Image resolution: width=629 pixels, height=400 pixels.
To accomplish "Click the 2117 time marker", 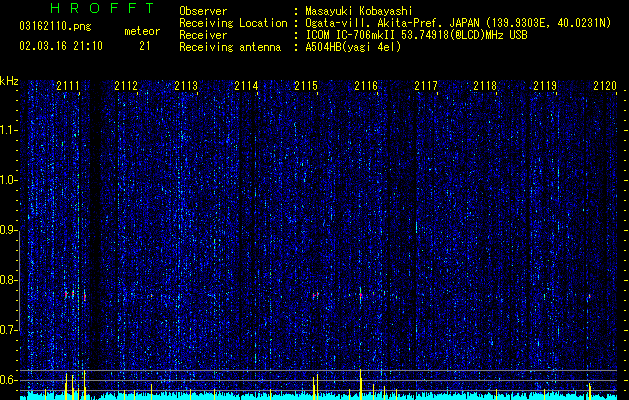I will pyautogui.click(x=426, y=86).
